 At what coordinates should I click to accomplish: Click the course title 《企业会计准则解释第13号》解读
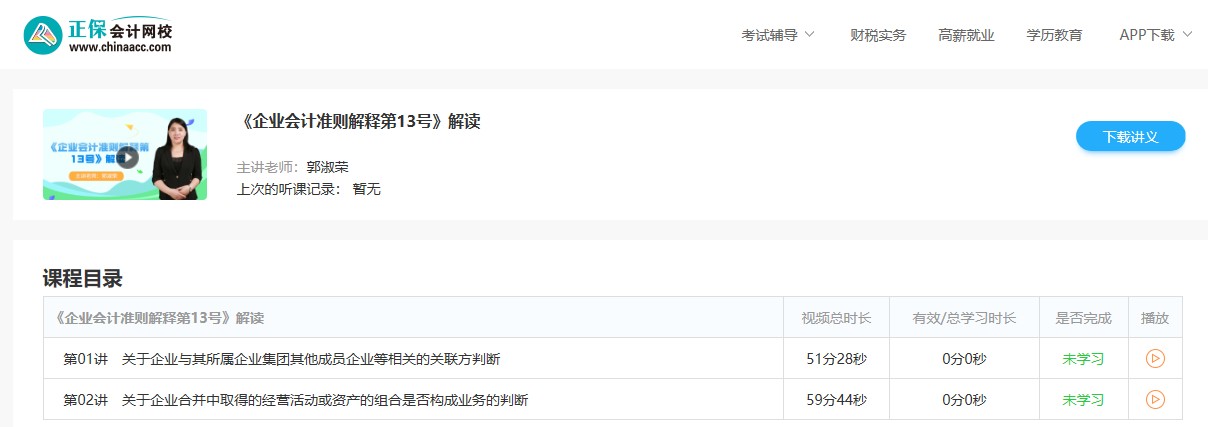pyautogui.click(x=361, y=122)
